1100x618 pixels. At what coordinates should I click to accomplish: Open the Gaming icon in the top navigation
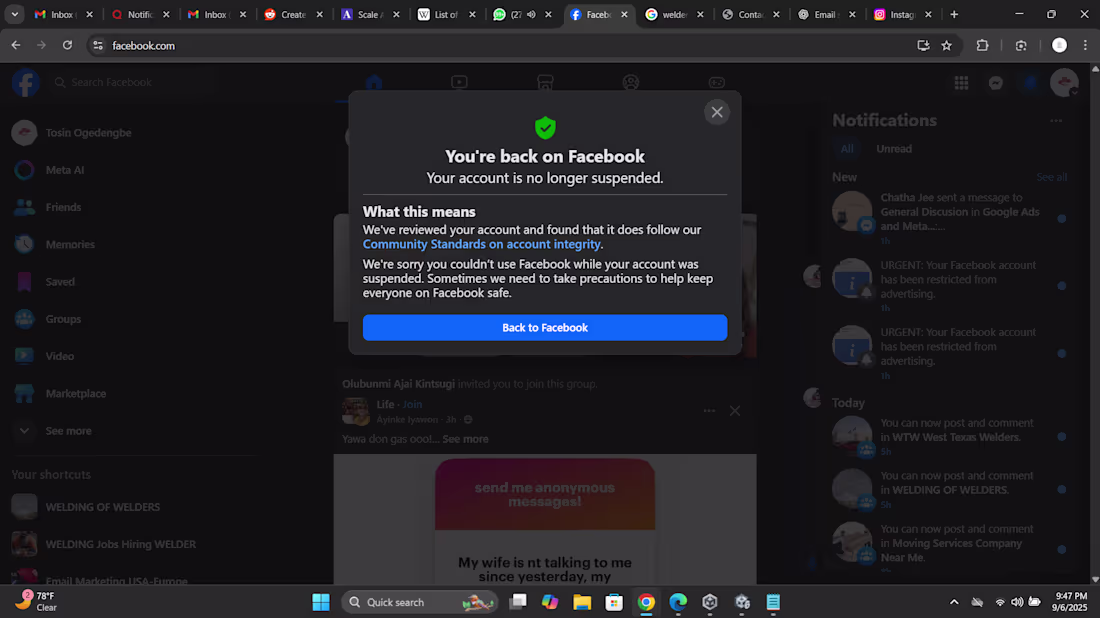tap(716, 83)
